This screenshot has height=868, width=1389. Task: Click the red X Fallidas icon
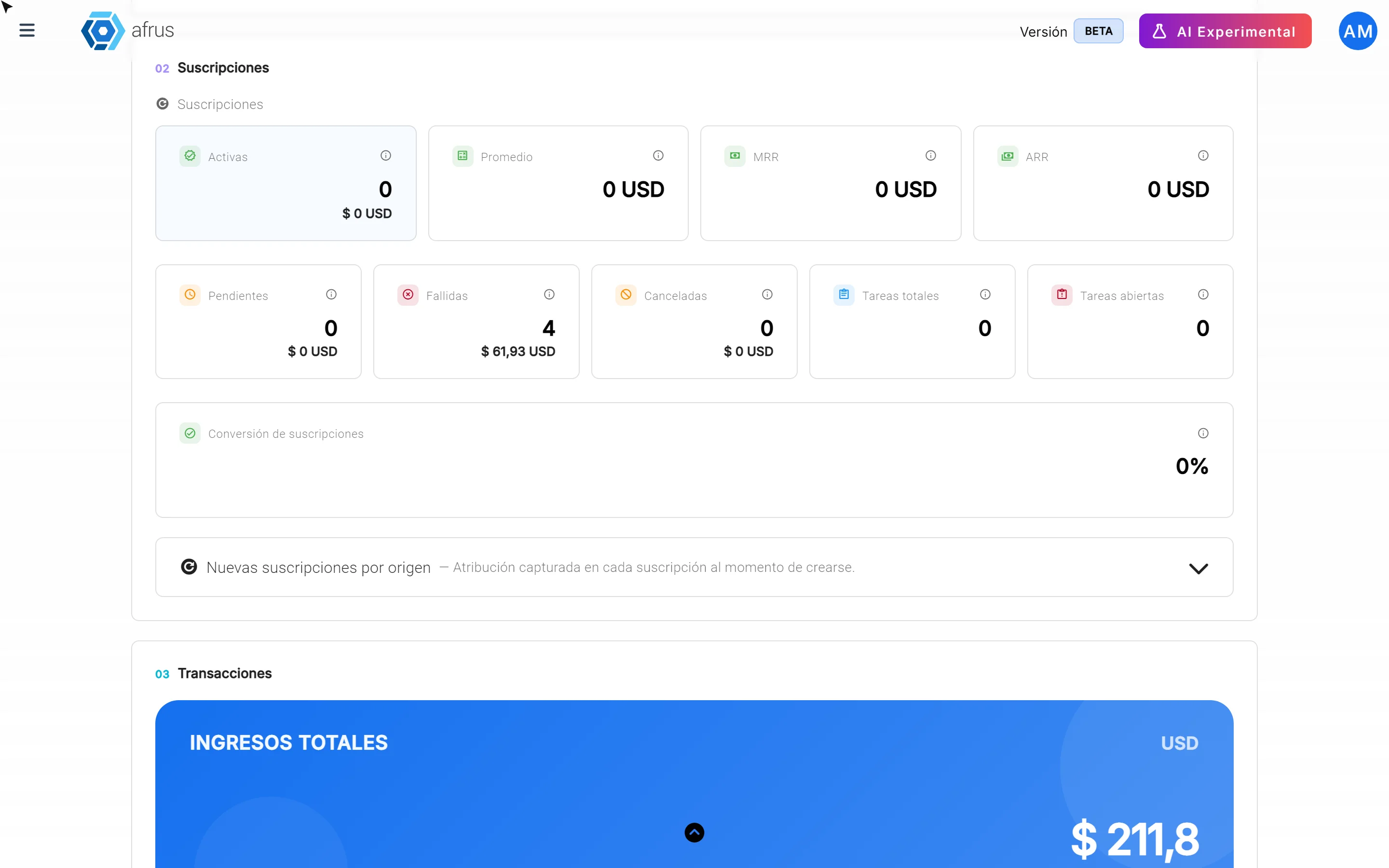click(x=408, y=295)
